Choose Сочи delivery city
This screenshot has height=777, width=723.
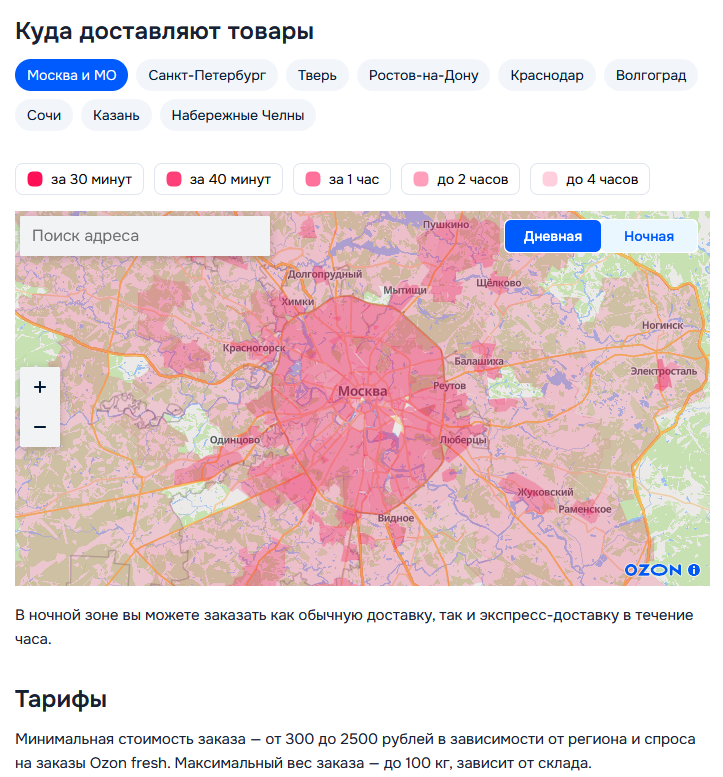[x=44, y=115]
